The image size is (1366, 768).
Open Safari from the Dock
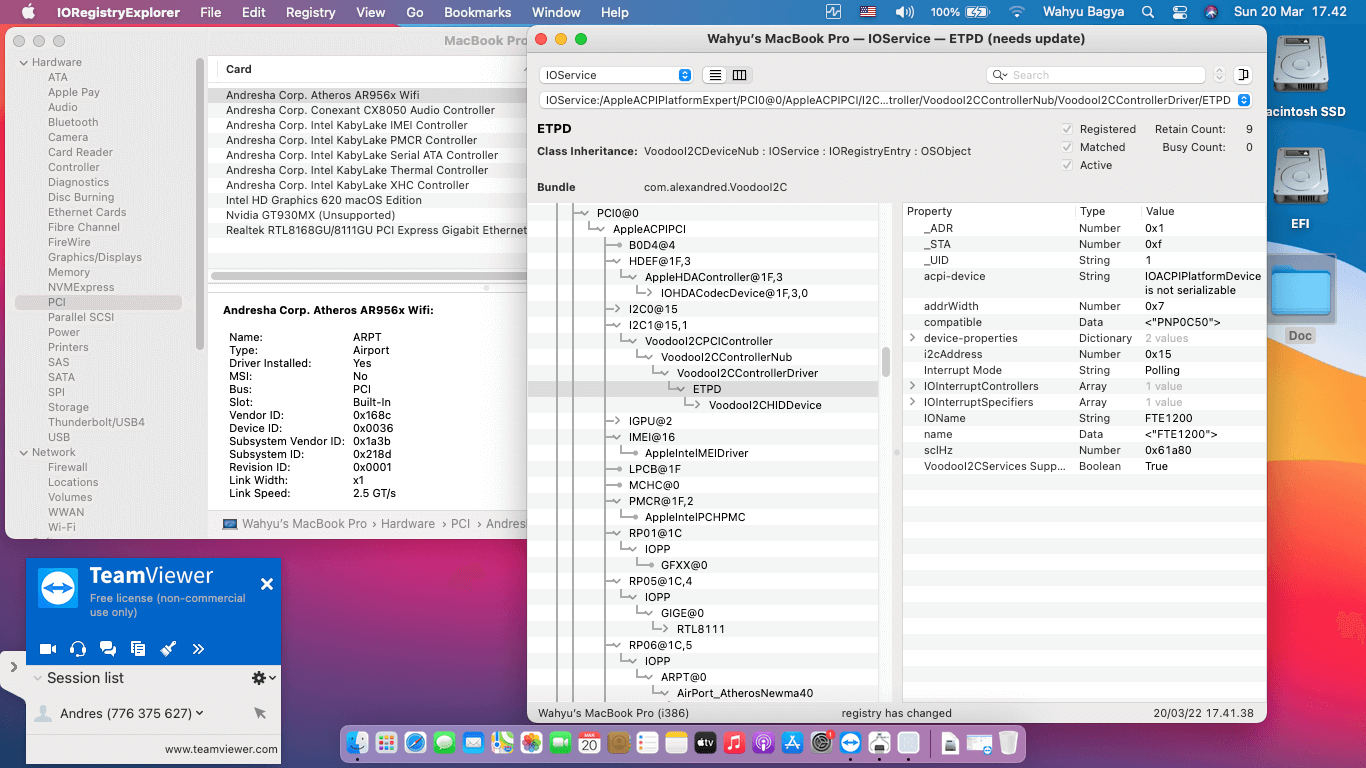[x=415, y=743]
